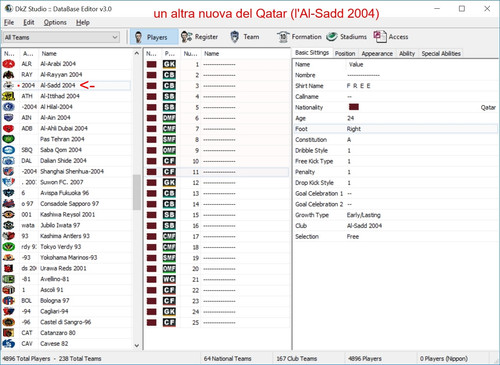
Task: Select the Catanzaro 80 team
Action: tap(58, 333)
